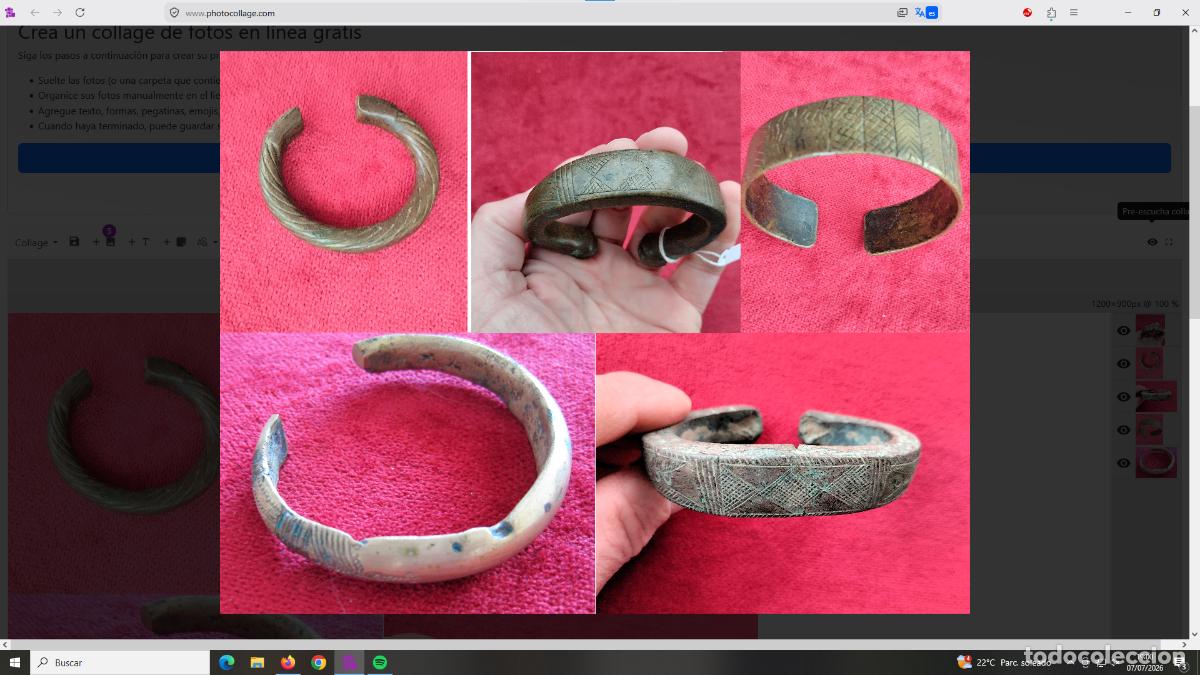The image size is (1200, 675).
Task: Open the browser hamburger menu
Action: tap(1073, 13)
